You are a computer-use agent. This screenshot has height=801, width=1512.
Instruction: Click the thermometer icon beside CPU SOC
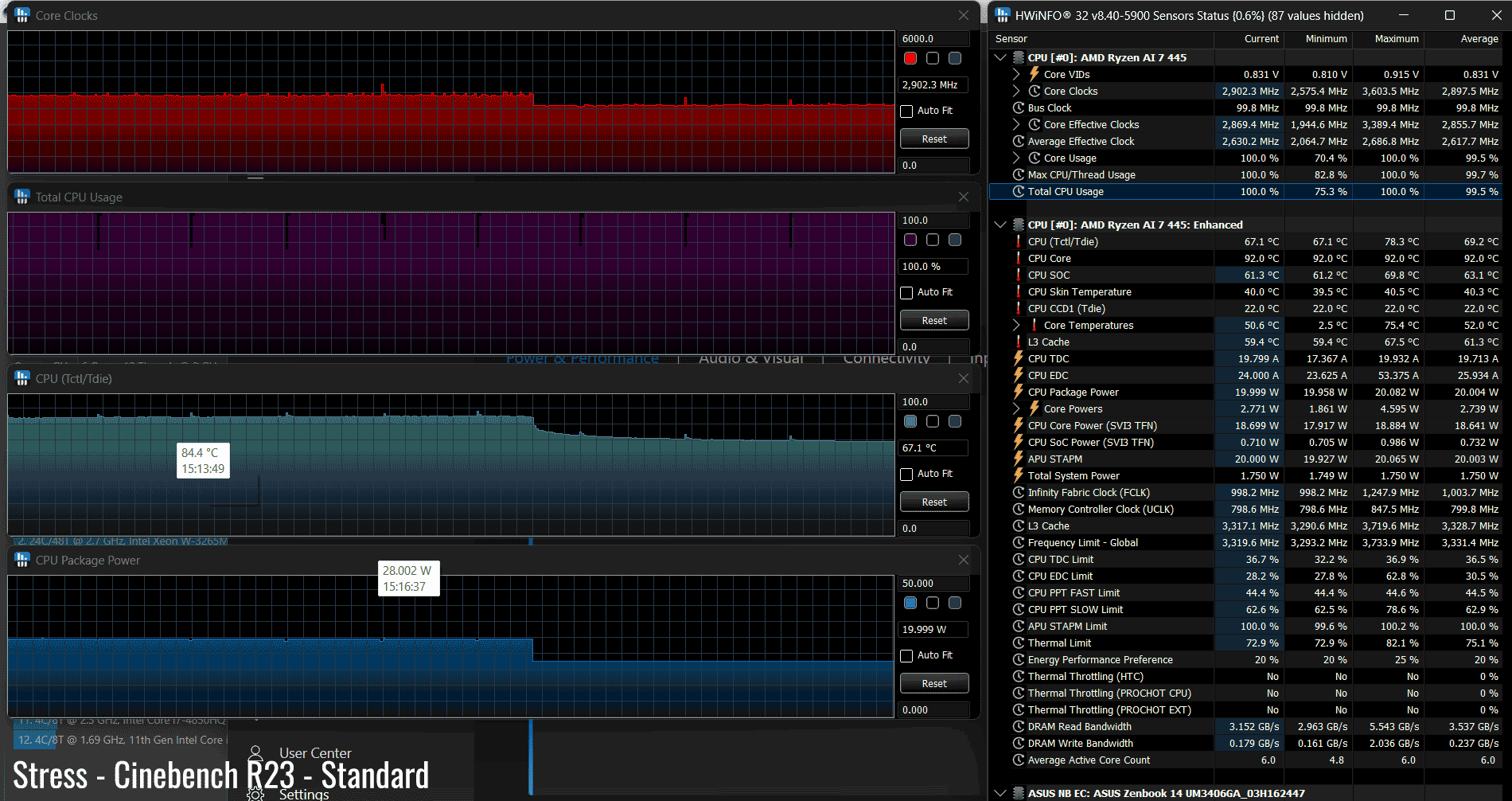1018,275
